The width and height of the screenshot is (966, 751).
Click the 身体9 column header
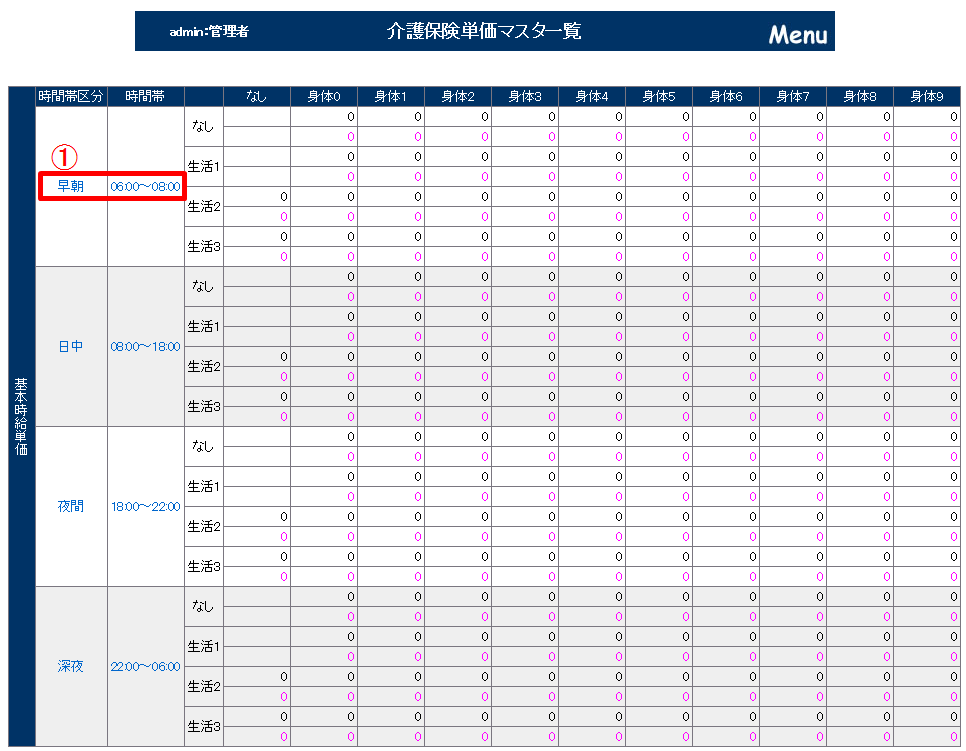point(927,97)
